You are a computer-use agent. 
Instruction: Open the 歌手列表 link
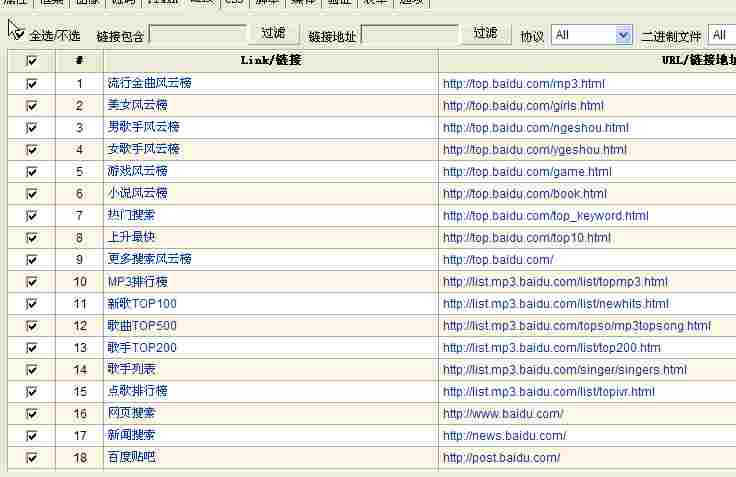(x=131, y=369)
